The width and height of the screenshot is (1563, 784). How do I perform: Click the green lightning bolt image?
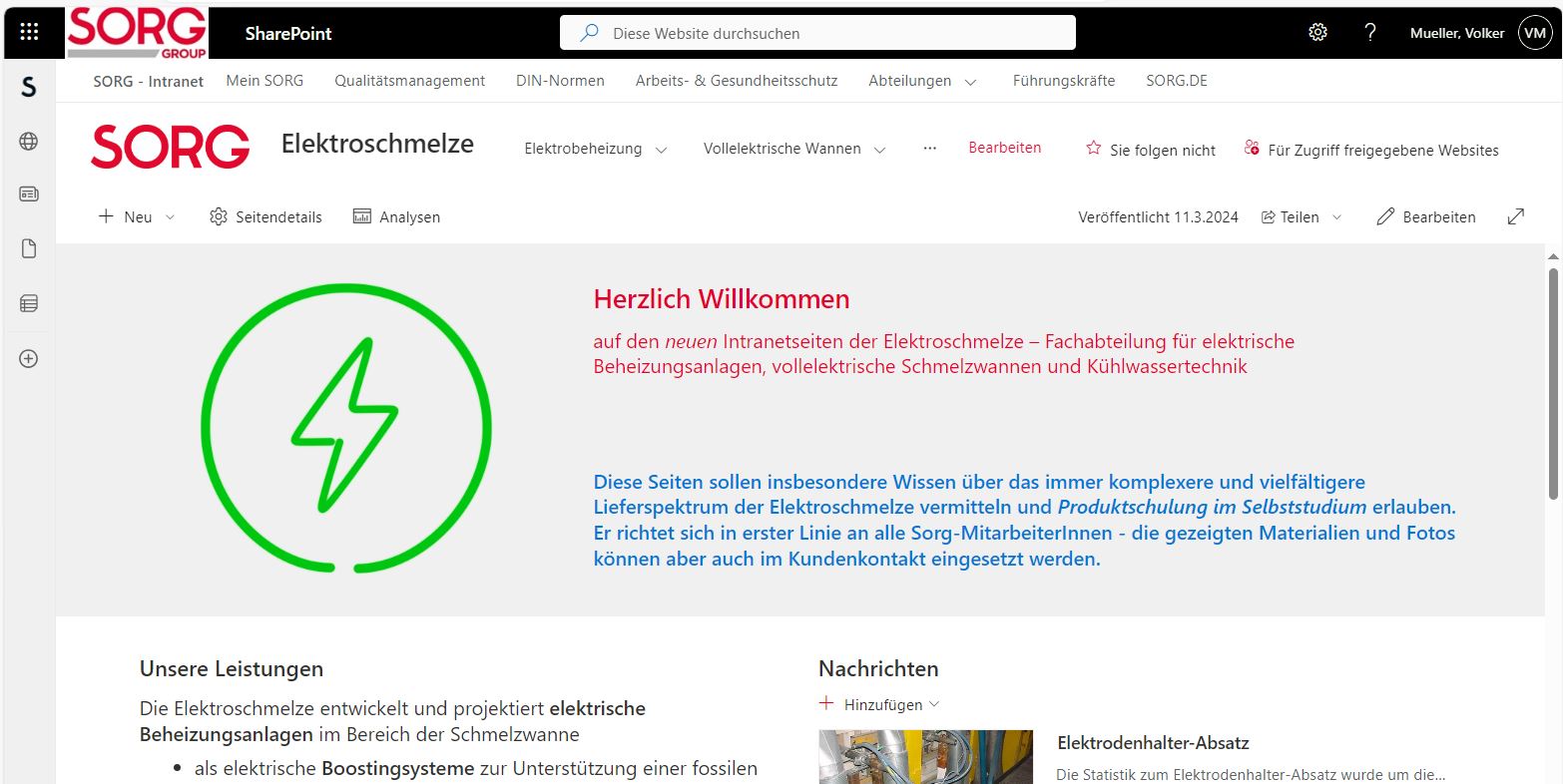(x=346, y=428)
